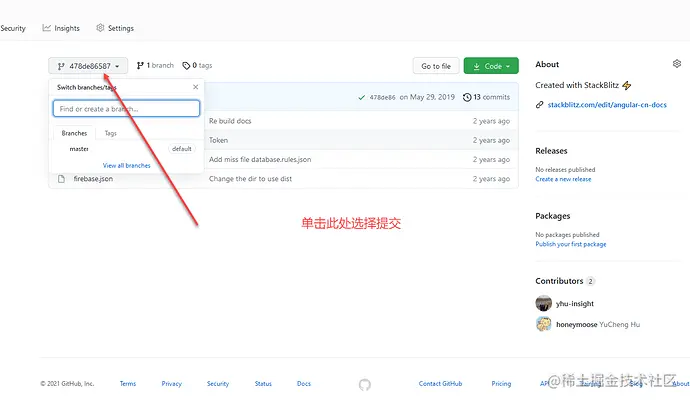Open the 13 commits history
Viewport: 690px width, 402px height.
[486, 97]
